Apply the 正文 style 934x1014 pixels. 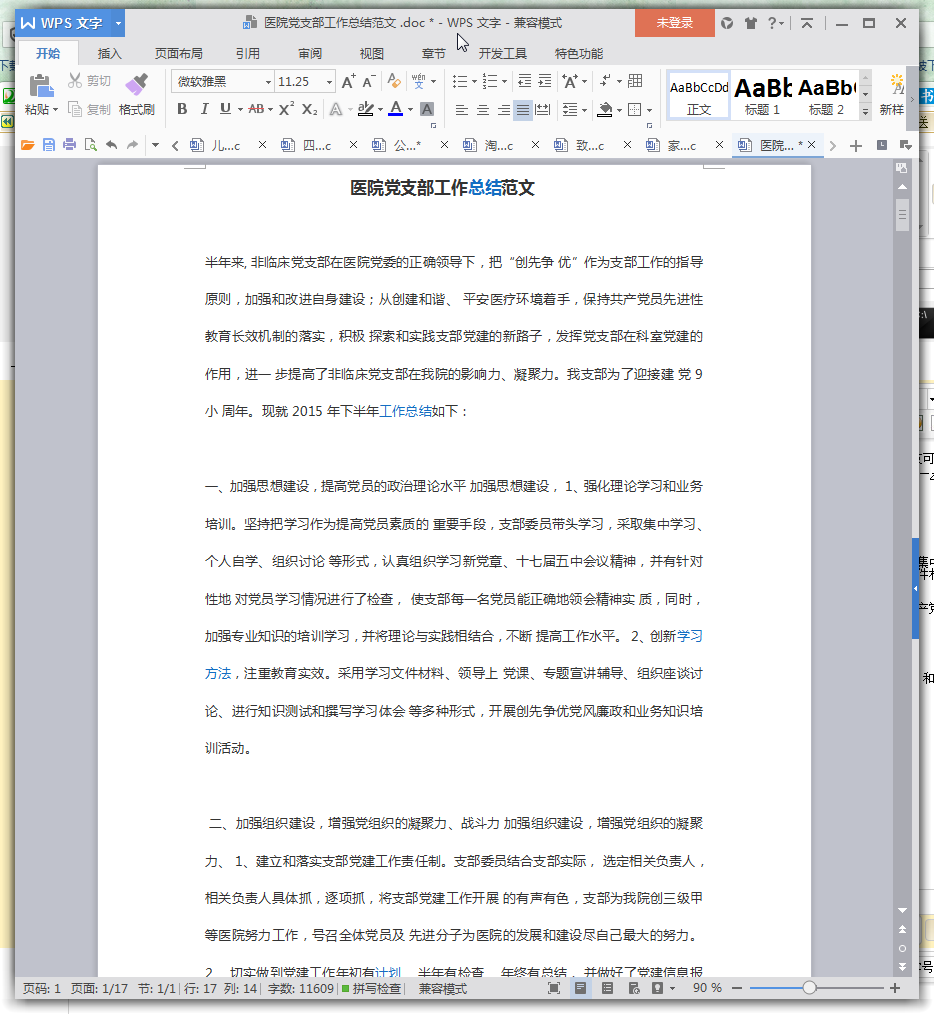pyautogui.click(x=699, y=94)
